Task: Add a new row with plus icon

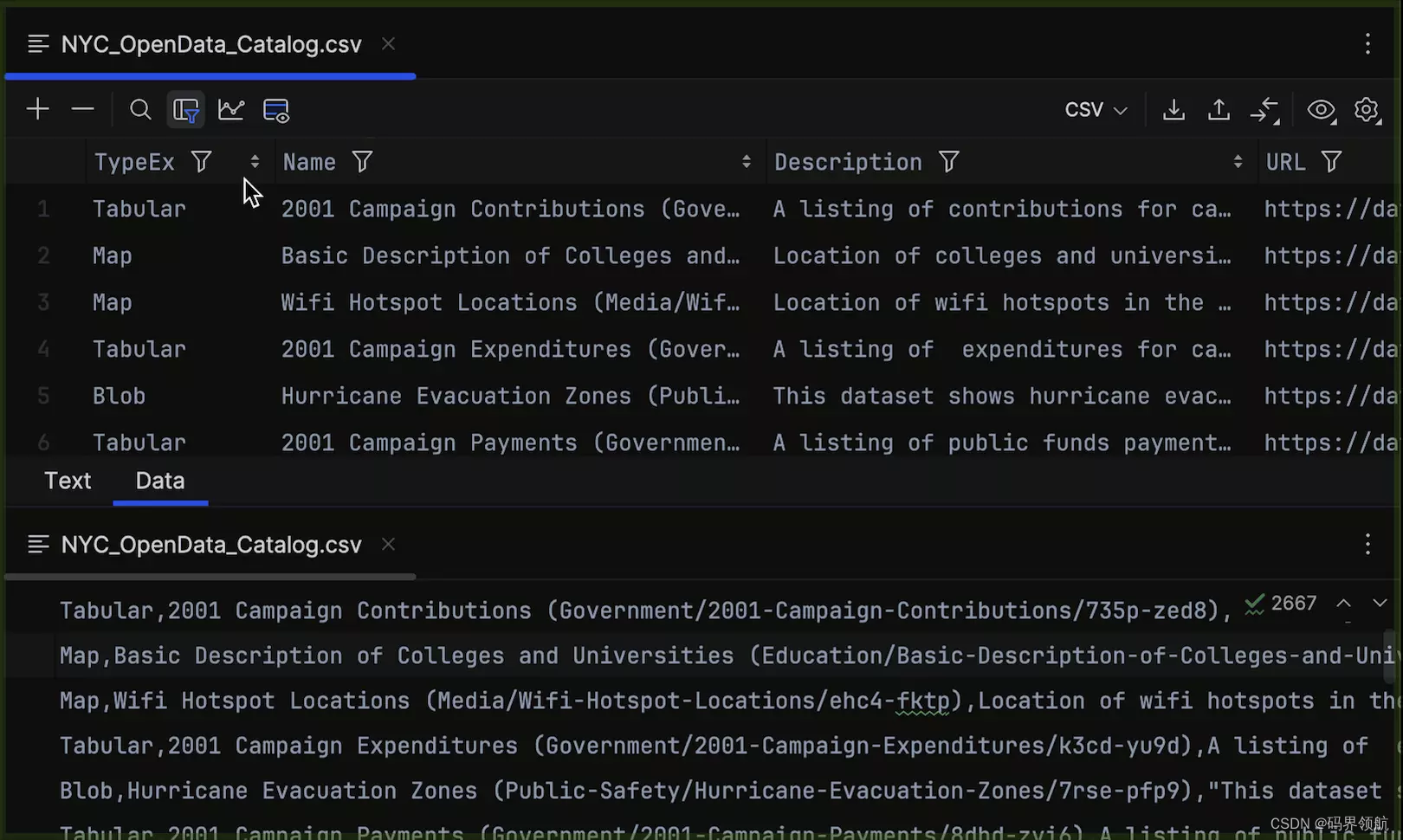Action: click(x=38, y=109)
